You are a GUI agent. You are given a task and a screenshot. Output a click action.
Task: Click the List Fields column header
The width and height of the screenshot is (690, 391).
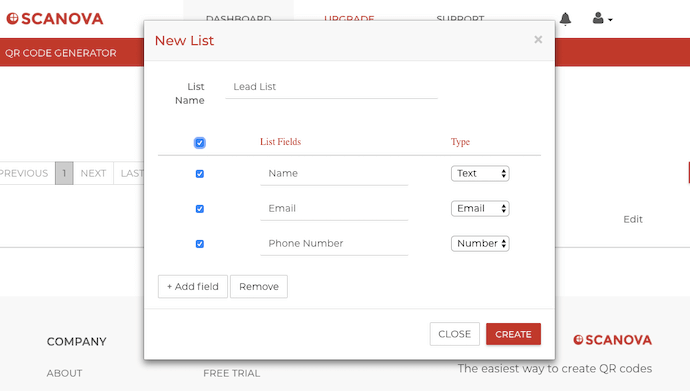click(280, 142)
